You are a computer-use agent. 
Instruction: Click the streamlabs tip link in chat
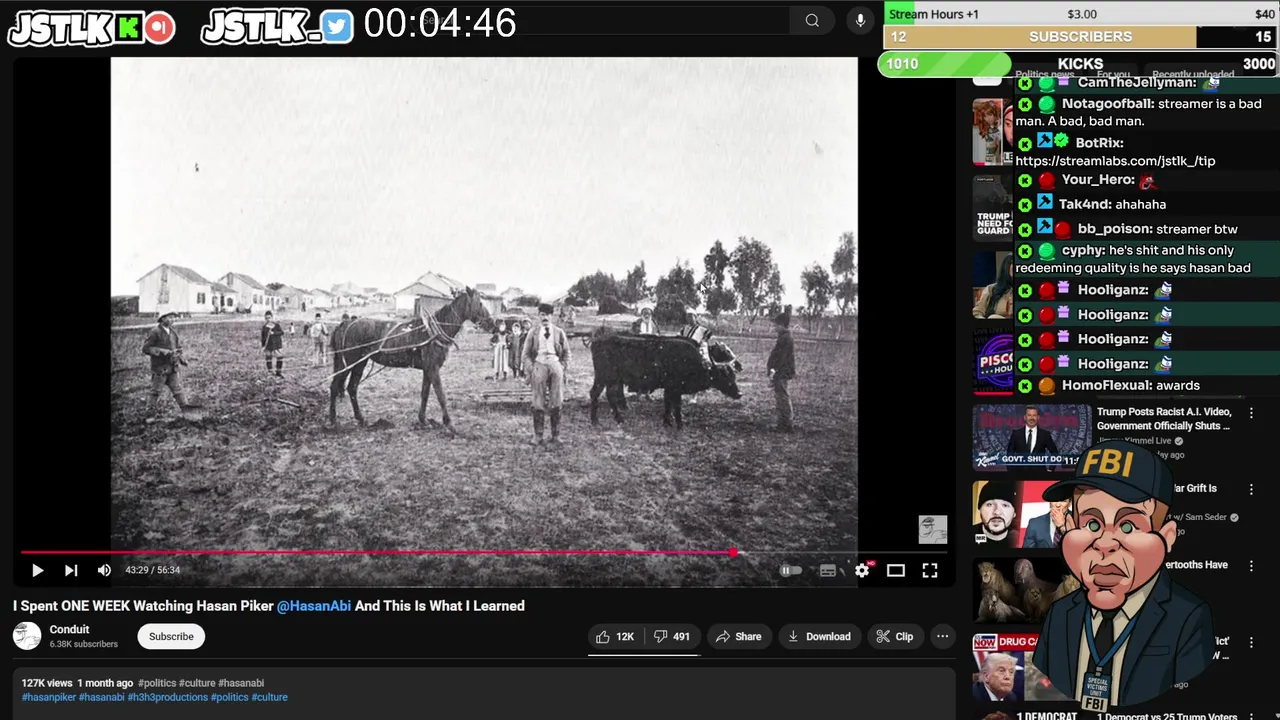1115,160
